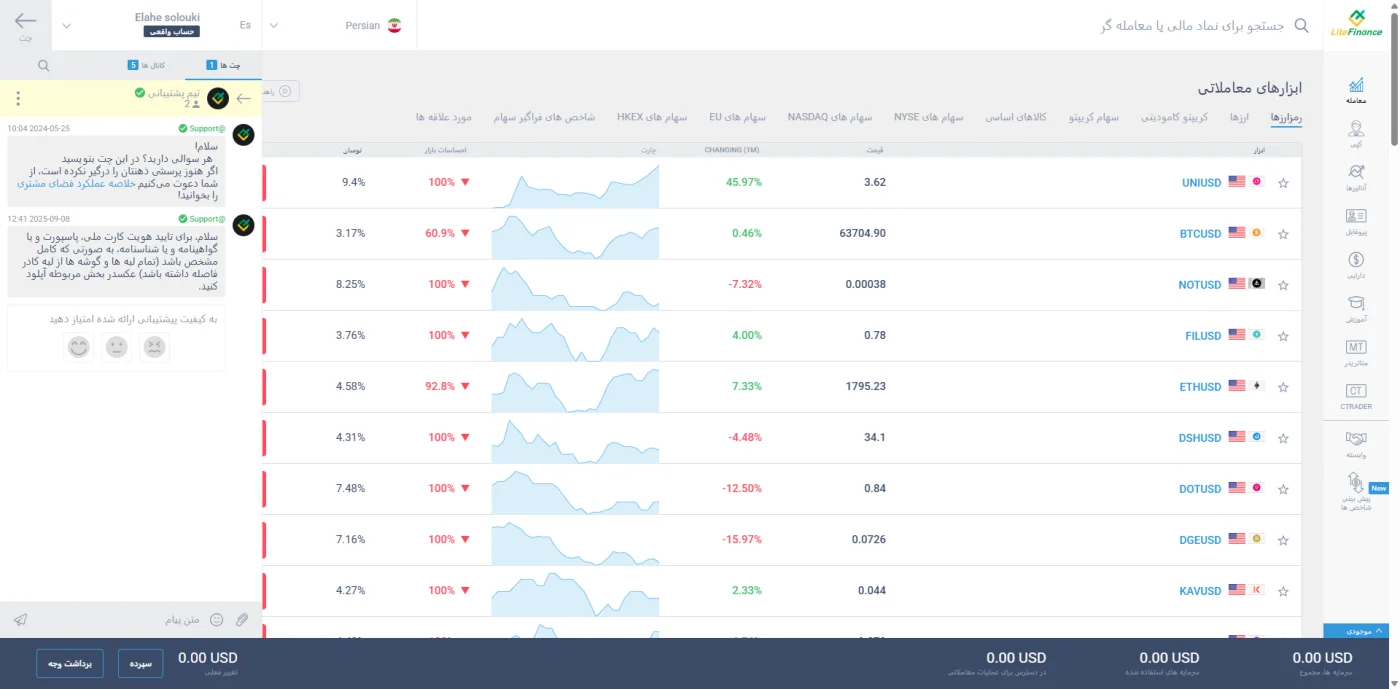Open the finance dollar icon in sidebar

tap(1356, 265)
